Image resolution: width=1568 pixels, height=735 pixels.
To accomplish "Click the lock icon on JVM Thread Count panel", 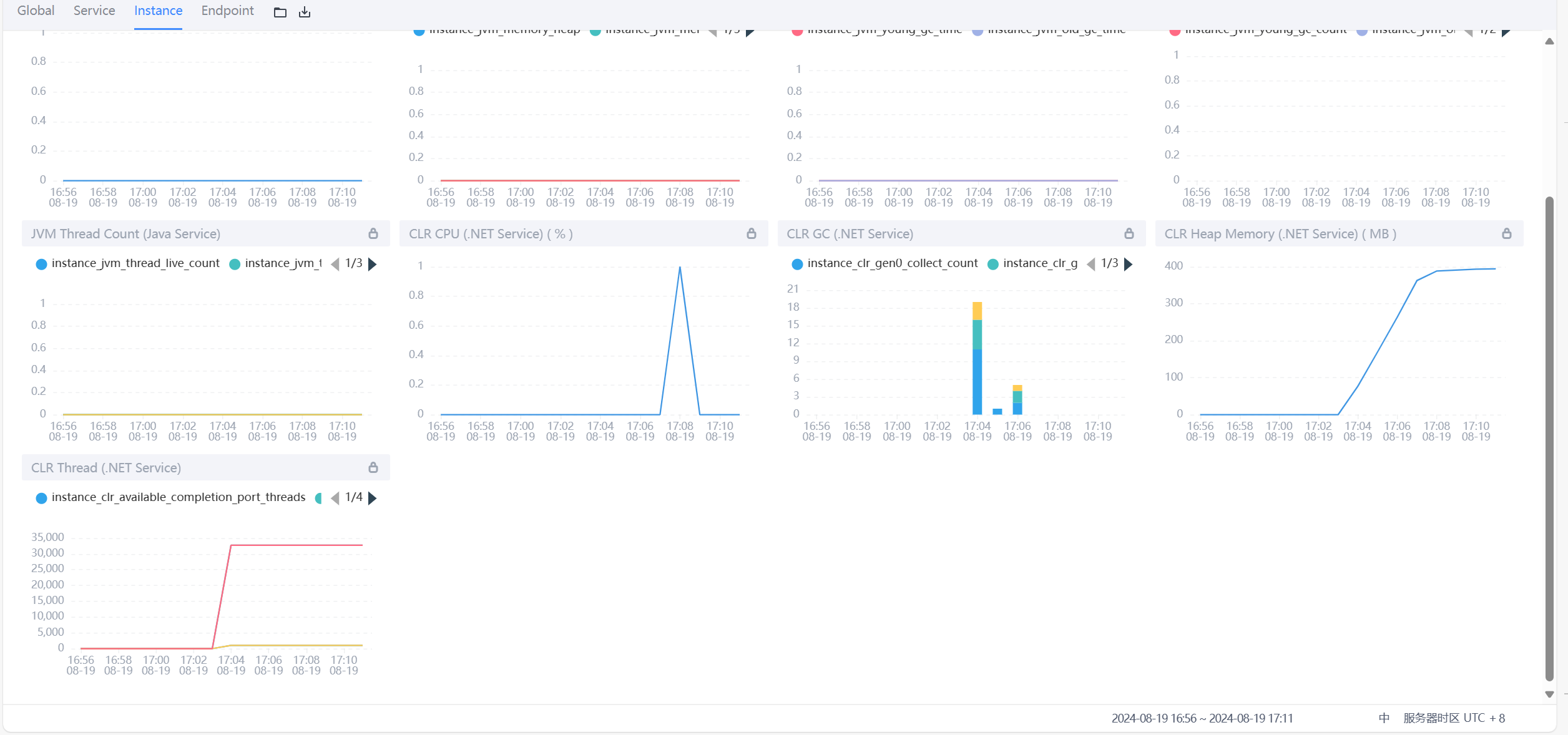I will click(x=373, y=233).
